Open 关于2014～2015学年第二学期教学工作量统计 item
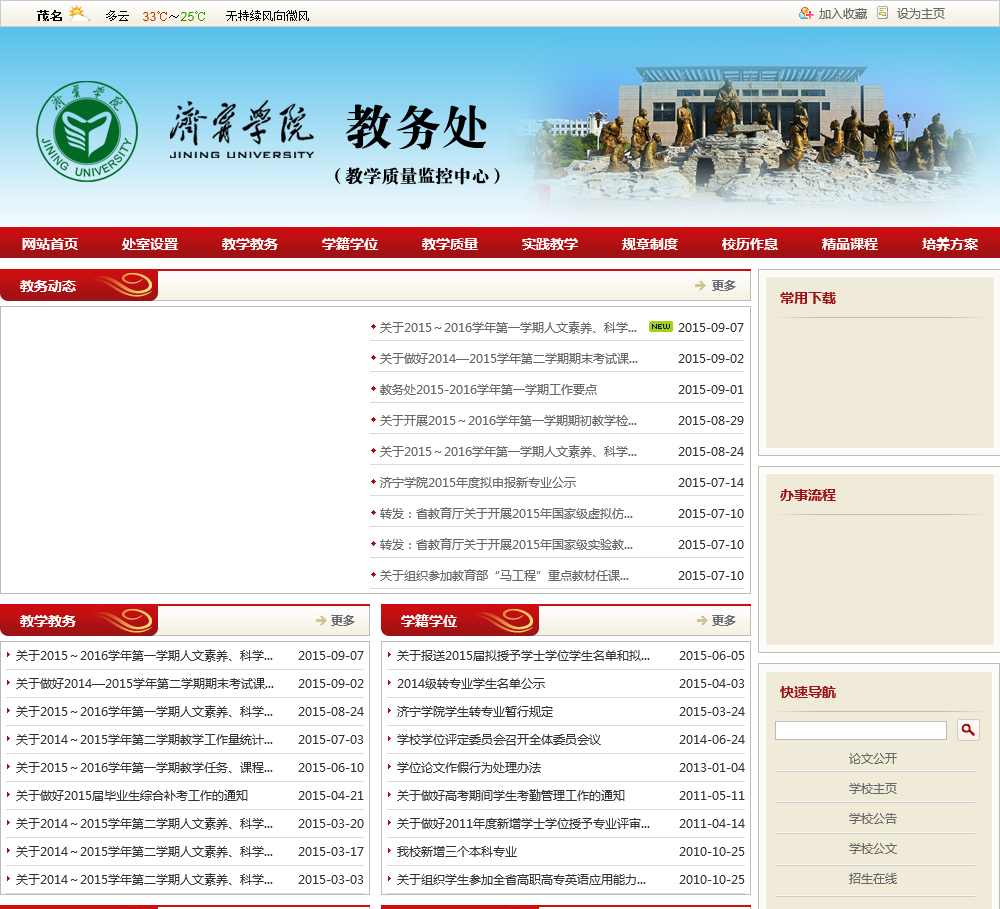Image resolution: width=1000 pixels, height=909 pixels. tap(144, 739)
